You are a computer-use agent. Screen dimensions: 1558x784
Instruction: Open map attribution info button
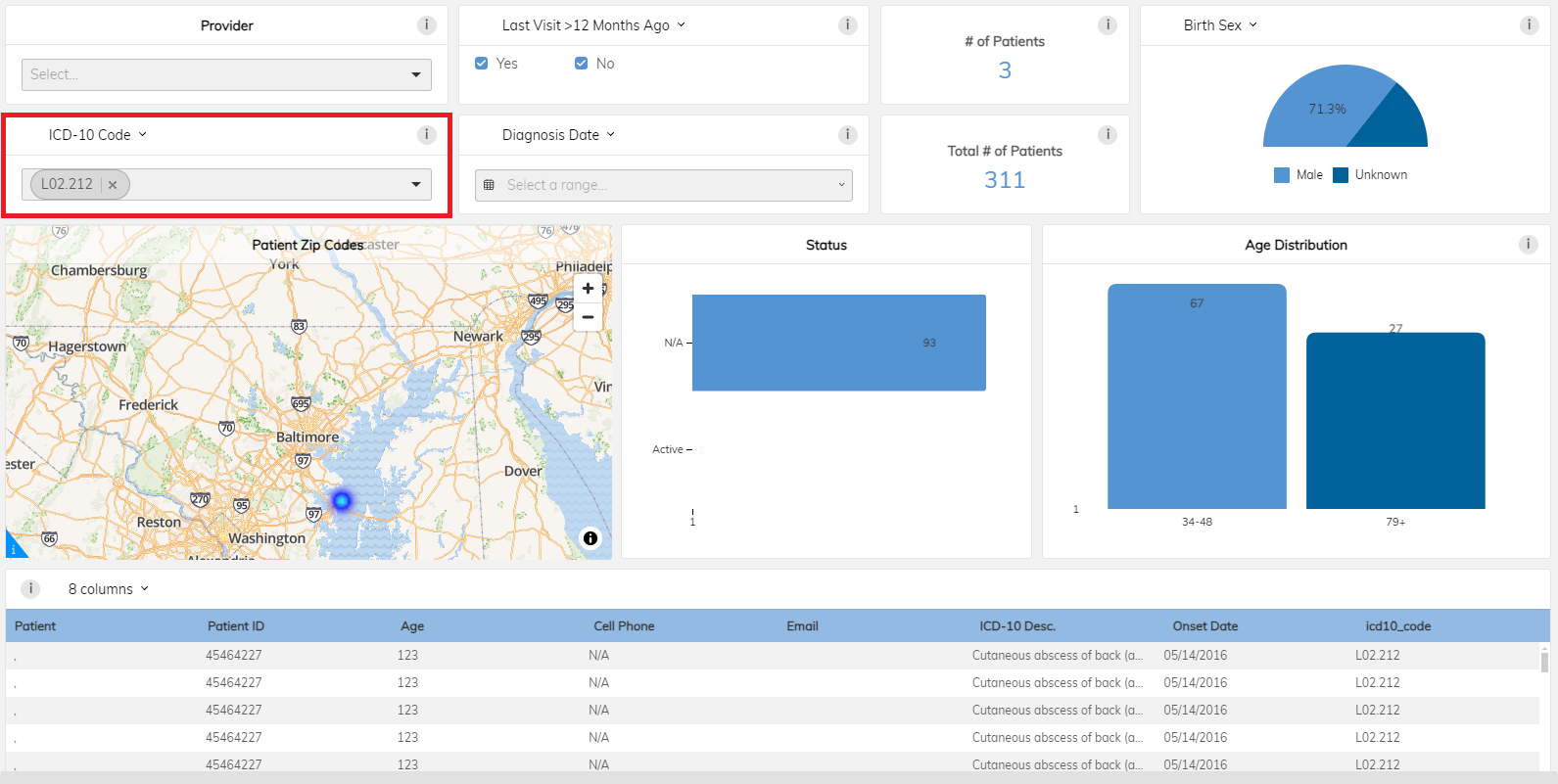590,538
